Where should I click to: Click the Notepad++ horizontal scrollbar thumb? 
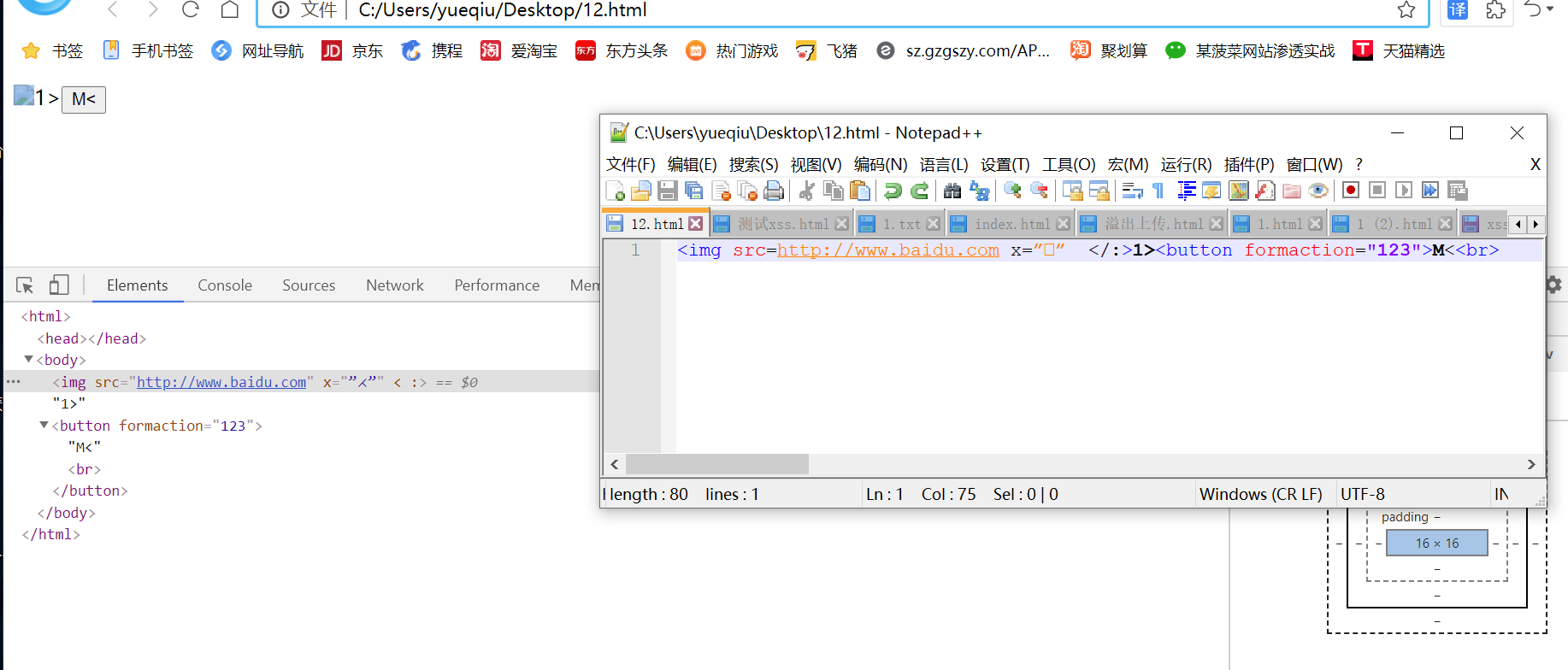pyautogui.click(x=716, y=464)
